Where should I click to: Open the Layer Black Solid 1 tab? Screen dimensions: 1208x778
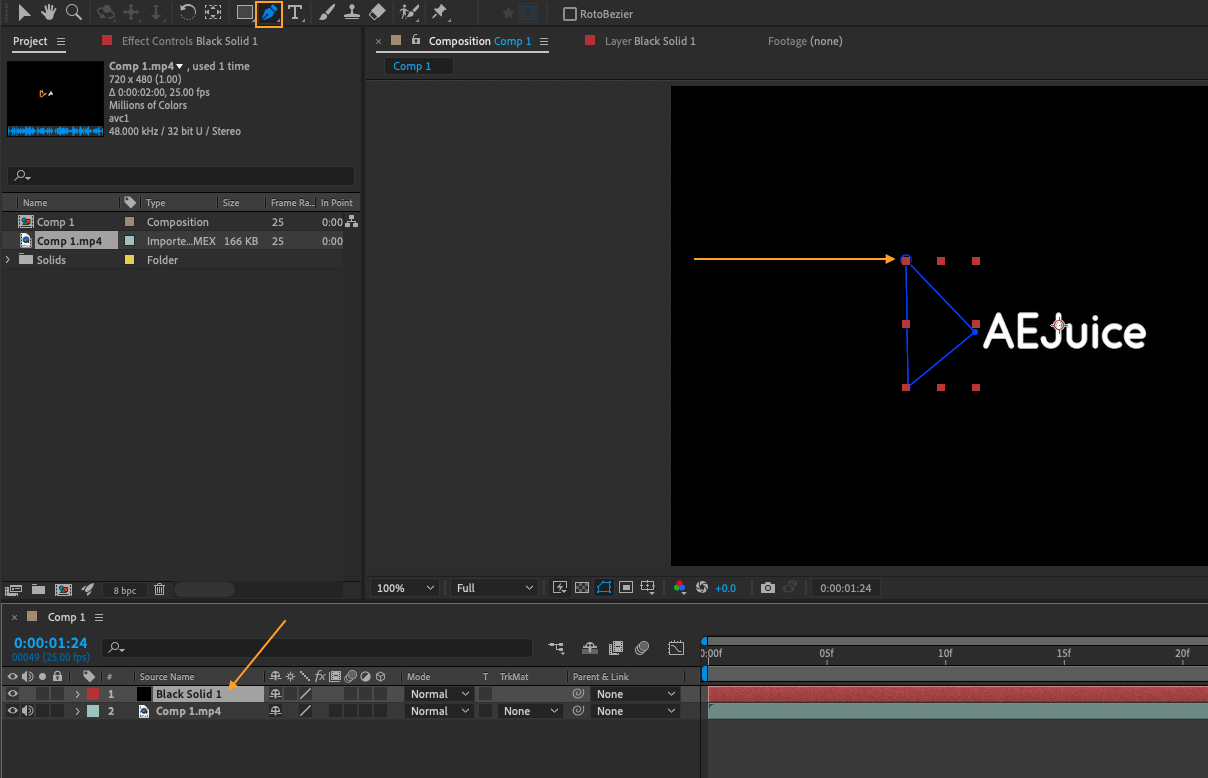[x=649, y=41]
